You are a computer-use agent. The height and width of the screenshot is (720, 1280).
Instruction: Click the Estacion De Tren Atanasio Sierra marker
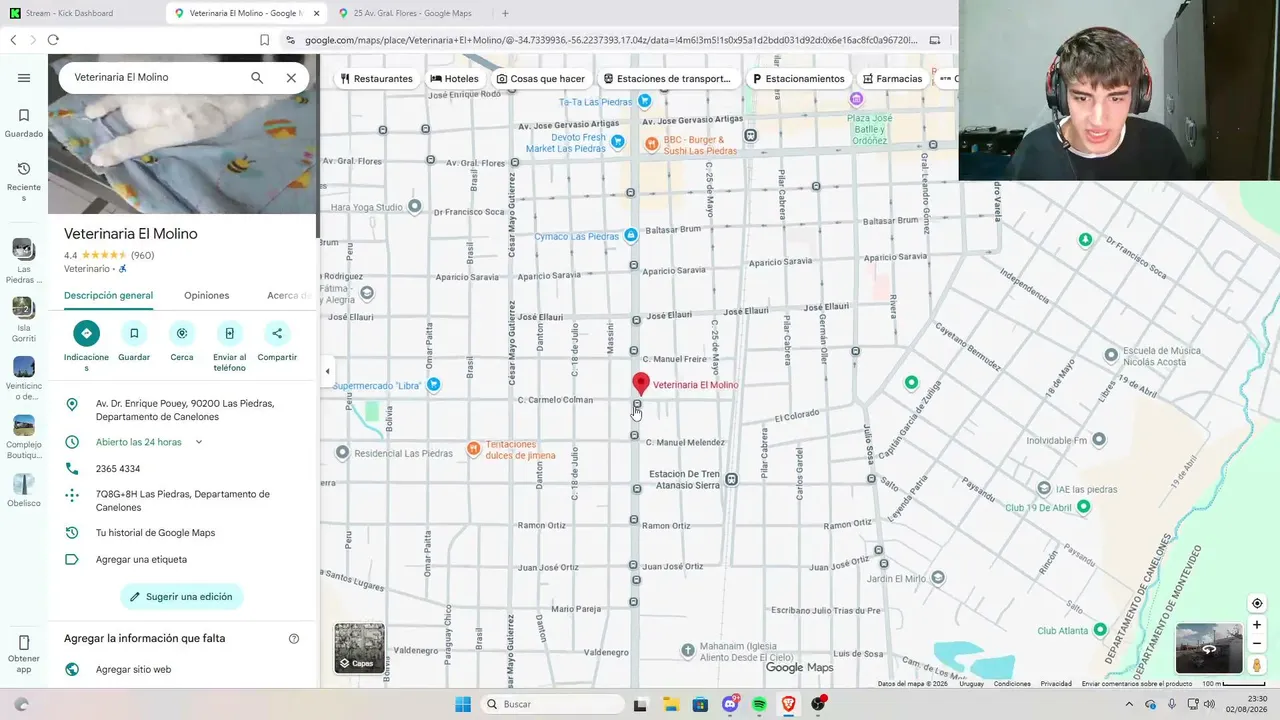[732, 480]
